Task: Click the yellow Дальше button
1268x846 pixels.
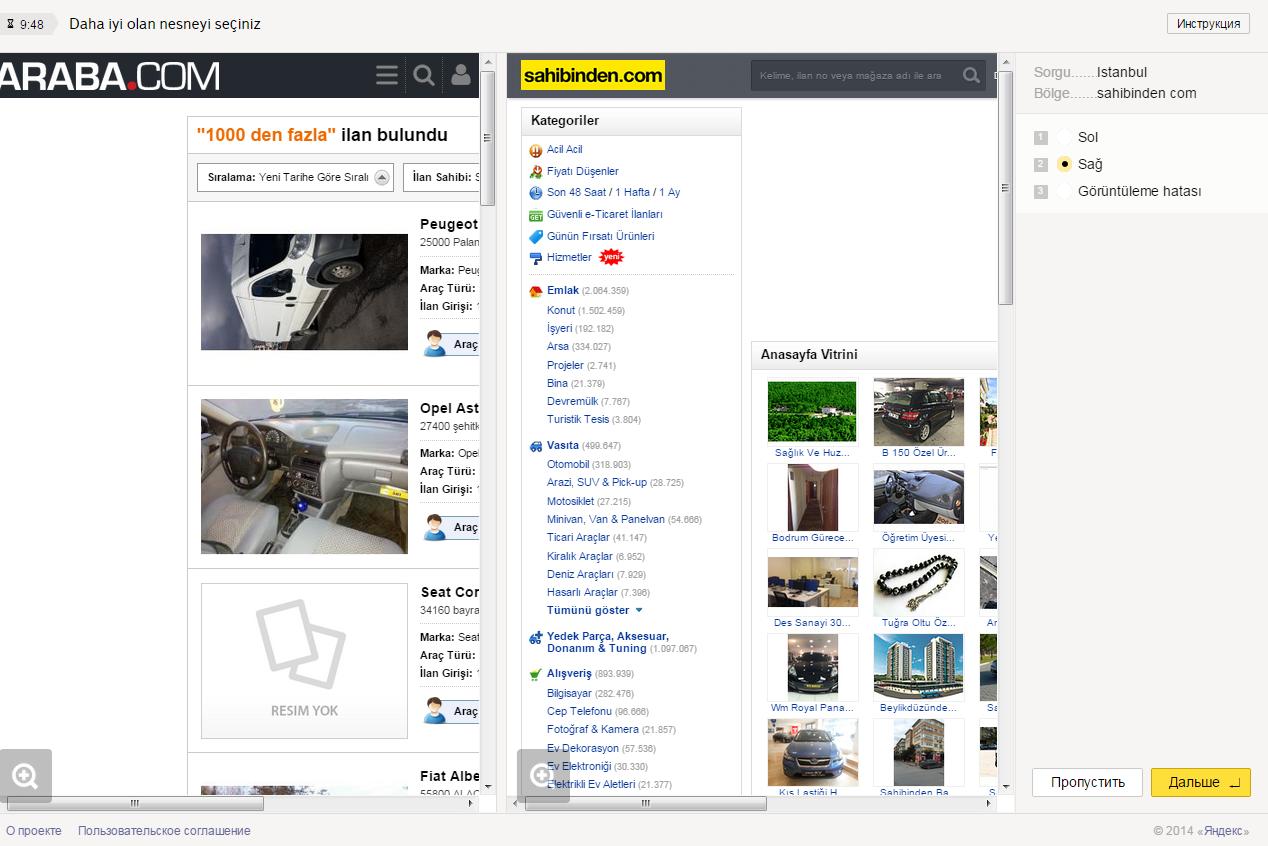Action: click(1201, 782)
